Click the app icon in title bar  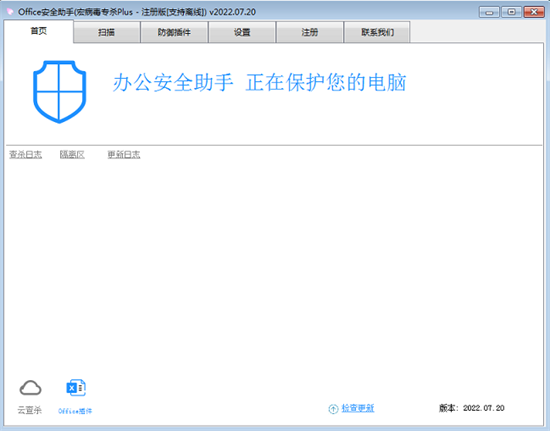[10, 12]
